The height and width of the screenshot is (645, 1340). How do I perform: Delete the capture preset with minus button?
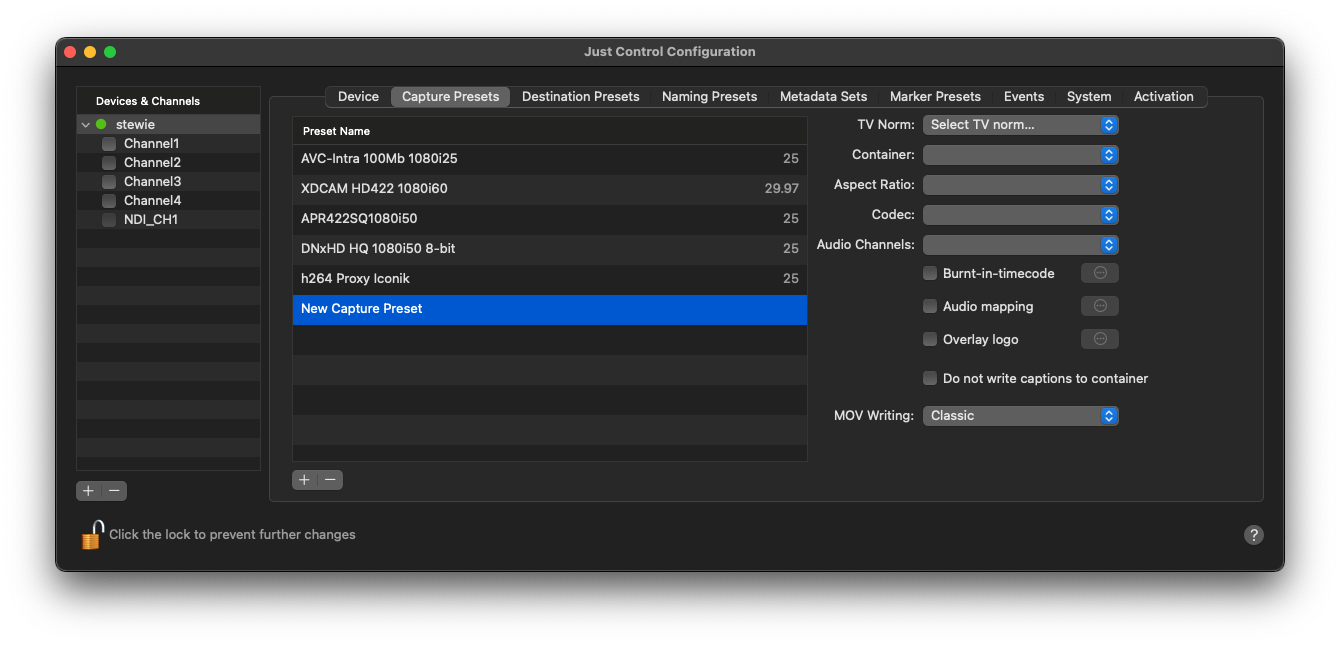(x=330, y=480)
